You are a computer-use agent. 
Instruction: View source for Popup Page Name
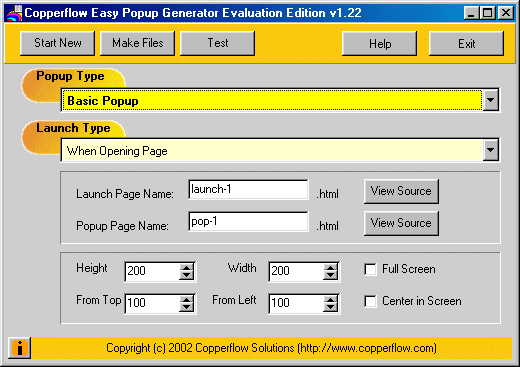click(401, 223)
